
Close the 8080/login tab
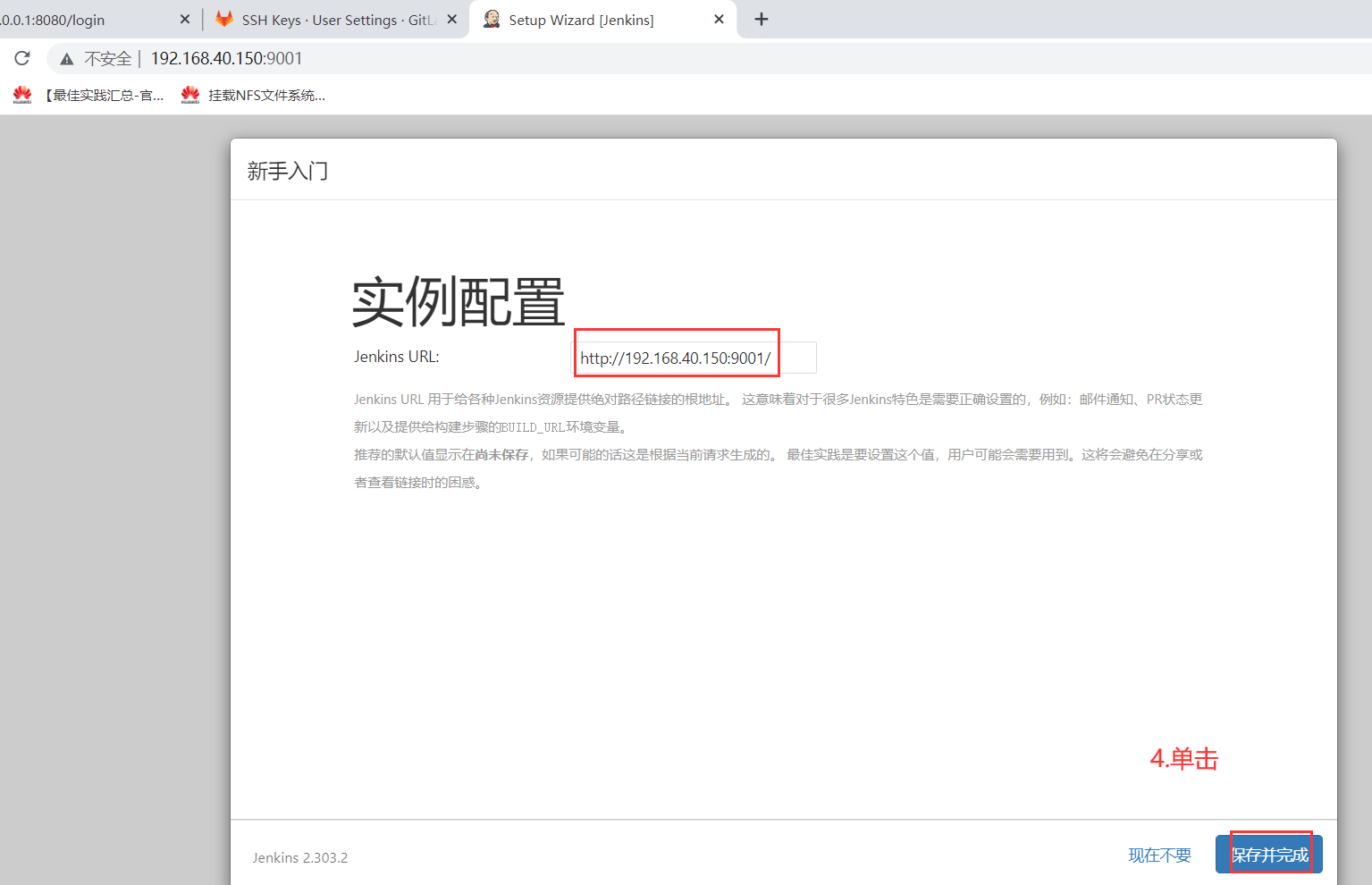point(185,19)
